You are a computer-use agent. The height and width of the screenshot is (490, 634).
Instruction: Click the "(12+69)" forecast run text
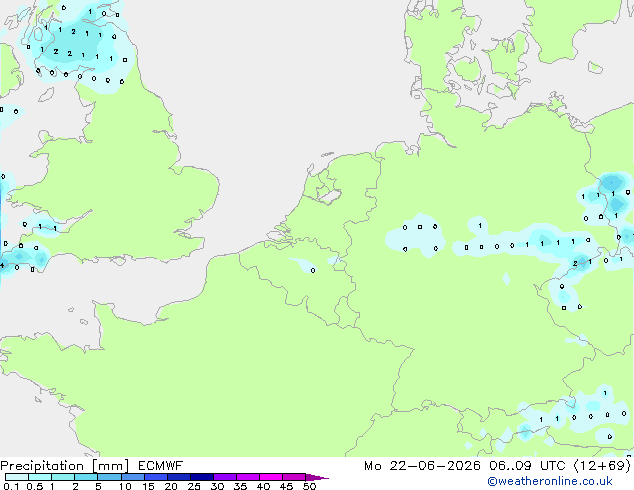(x=602, y=466)
